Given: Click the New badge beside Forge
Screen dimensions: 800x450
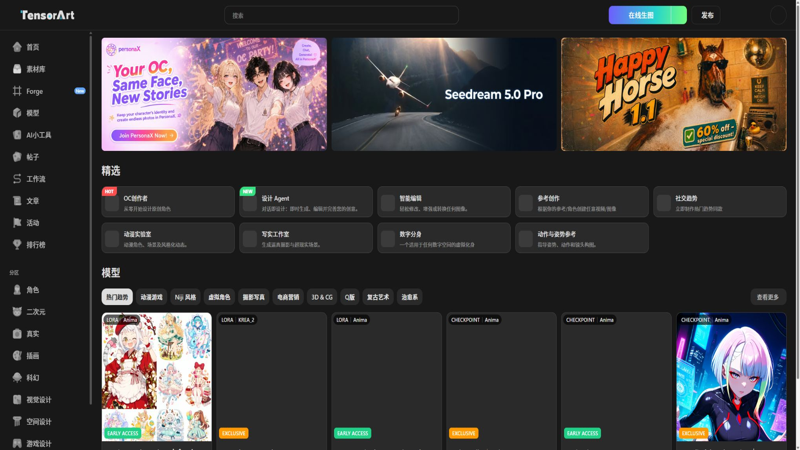Looking at the screenshot, I should click(80, 91).
